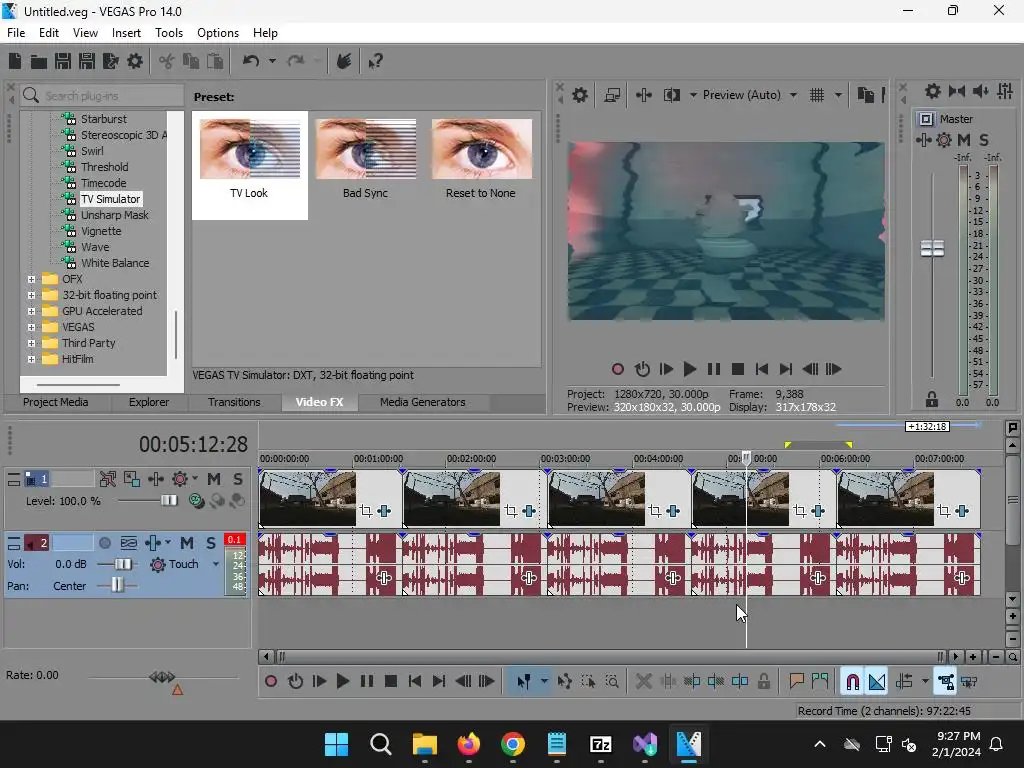Open Video Output FX in preview toolbar
This screenshot has width=1024, height=768.
pos(644,95)
